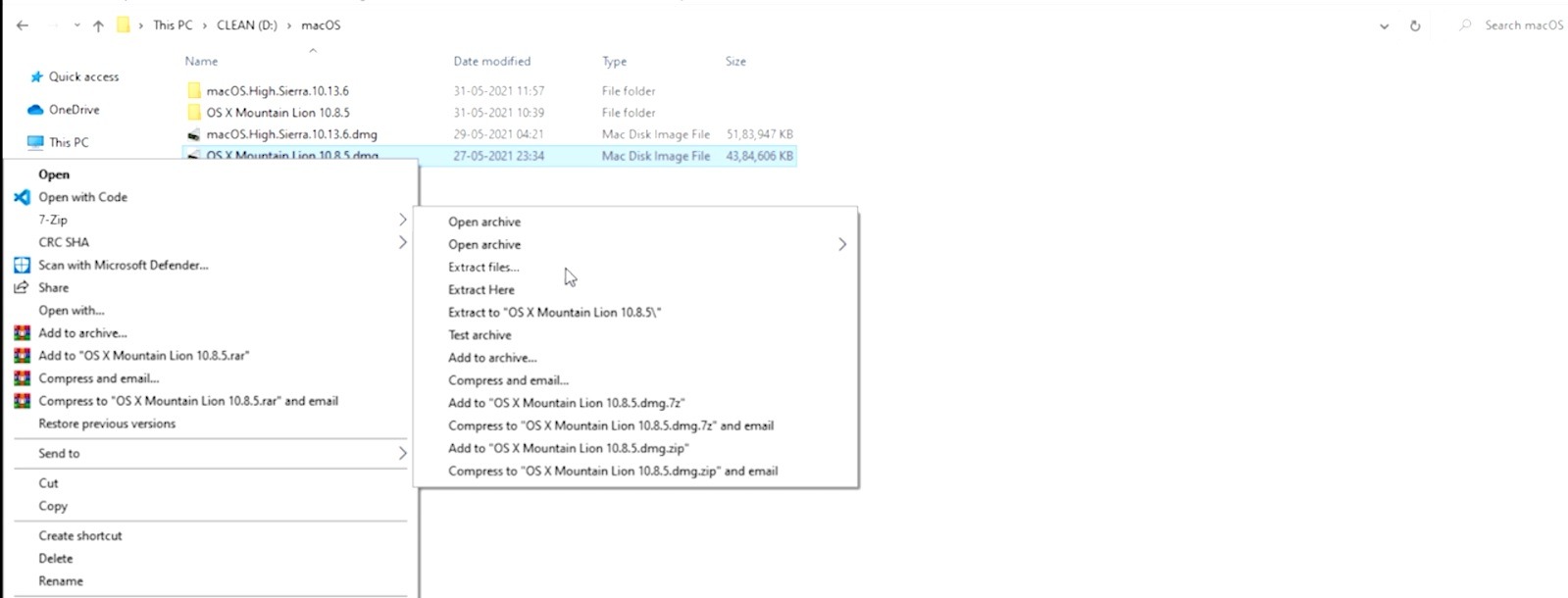Click the breadcrumb chevron after This PC
The image size is (1568, 598).
206,25
